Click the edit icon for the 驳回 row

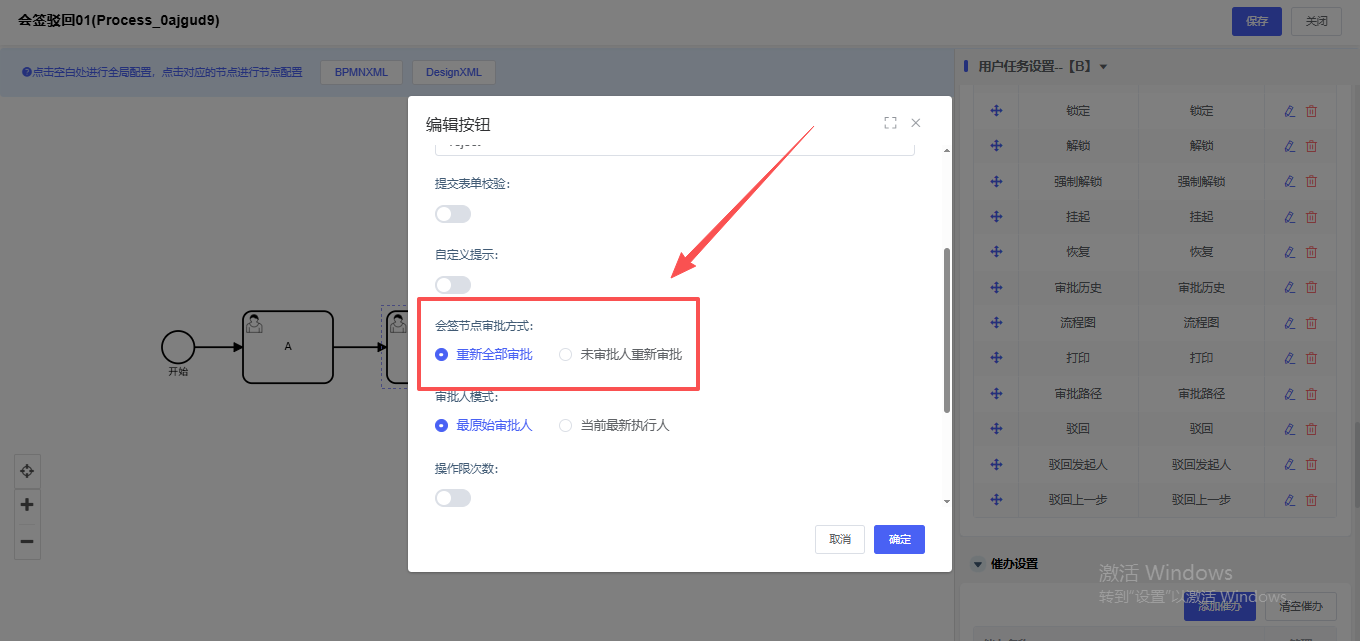pyautogui.click(x=1289, y=429)
